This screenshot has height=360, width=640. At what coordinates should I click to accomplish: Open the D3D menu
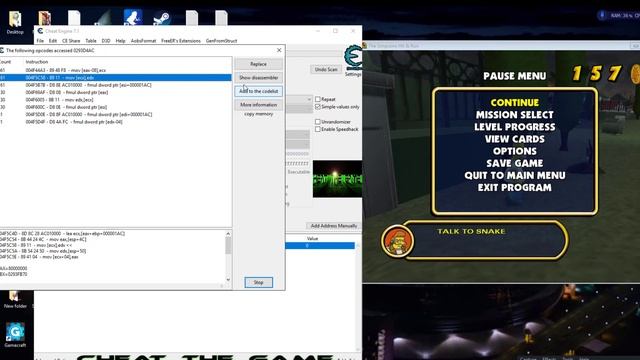(x=106, y=41)
